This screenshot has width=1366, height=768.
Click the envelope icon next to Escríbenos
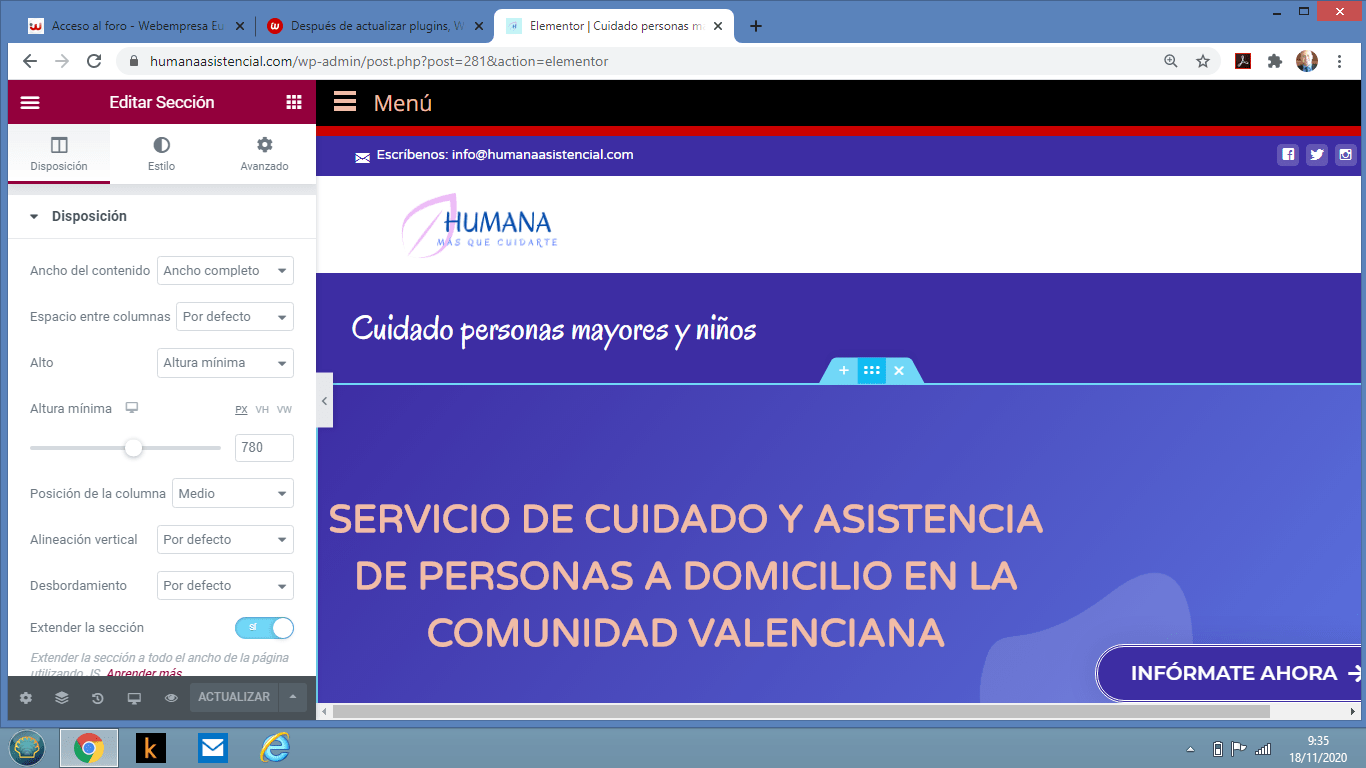[363, 157]
